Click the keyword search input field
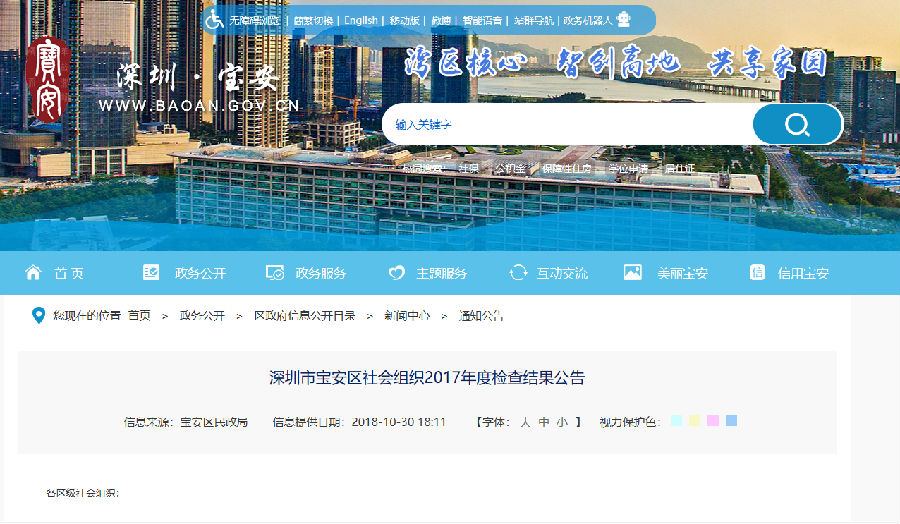 point(565,125)
